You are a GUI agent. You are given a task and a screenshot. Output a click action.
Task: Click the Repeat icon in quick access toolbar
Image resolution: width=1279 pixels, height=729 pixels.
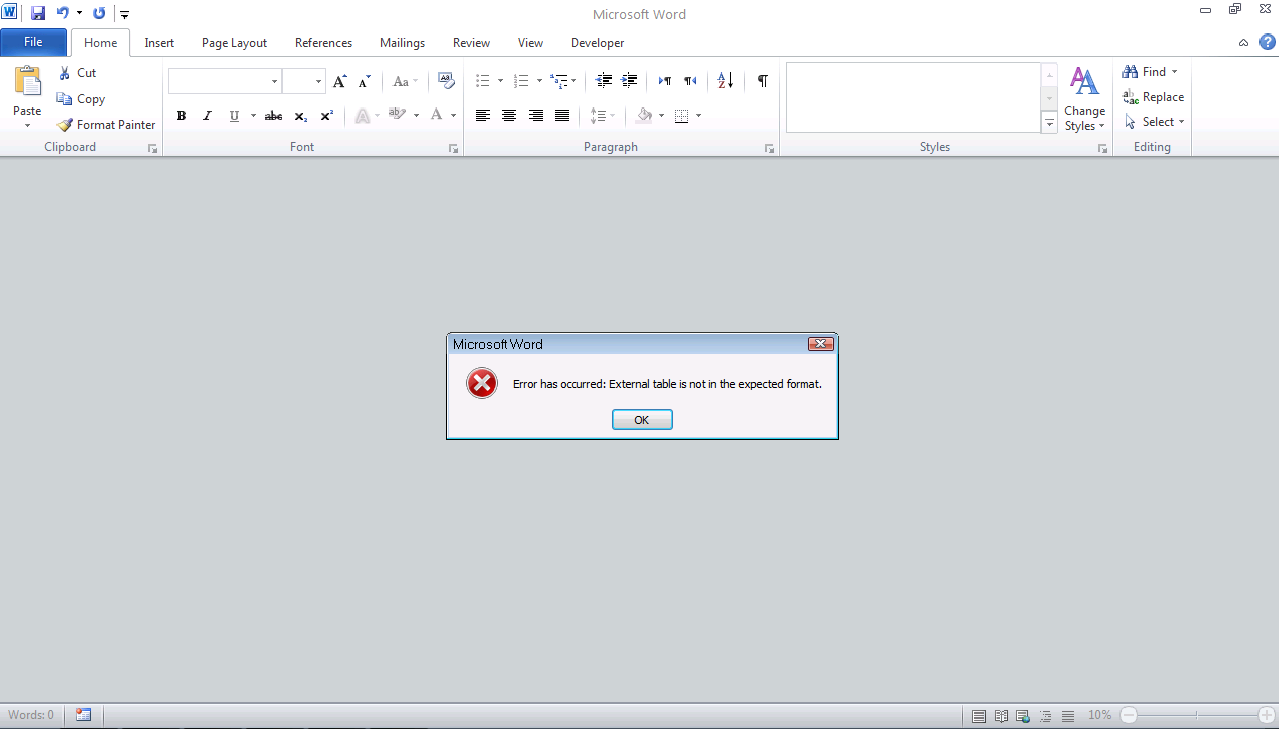(99, 14)
